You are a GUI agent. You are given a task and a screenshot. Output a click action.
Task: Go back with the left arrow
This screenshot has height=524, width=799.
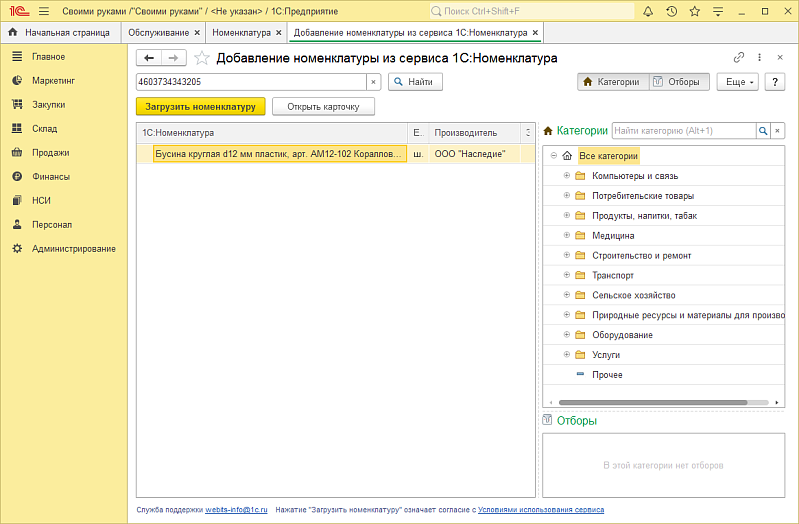(x=149, y=58)
